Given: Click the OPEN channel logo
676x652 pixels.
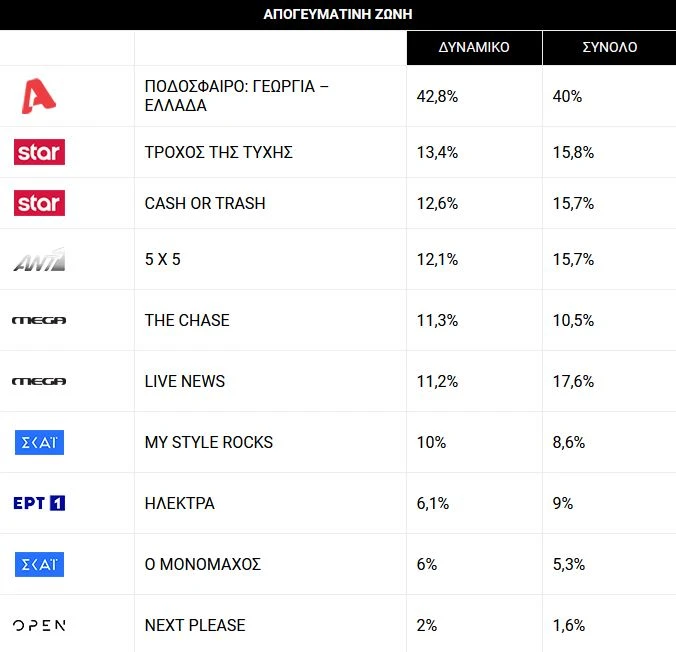Looking at the screenshot, I should pos(39,625).
